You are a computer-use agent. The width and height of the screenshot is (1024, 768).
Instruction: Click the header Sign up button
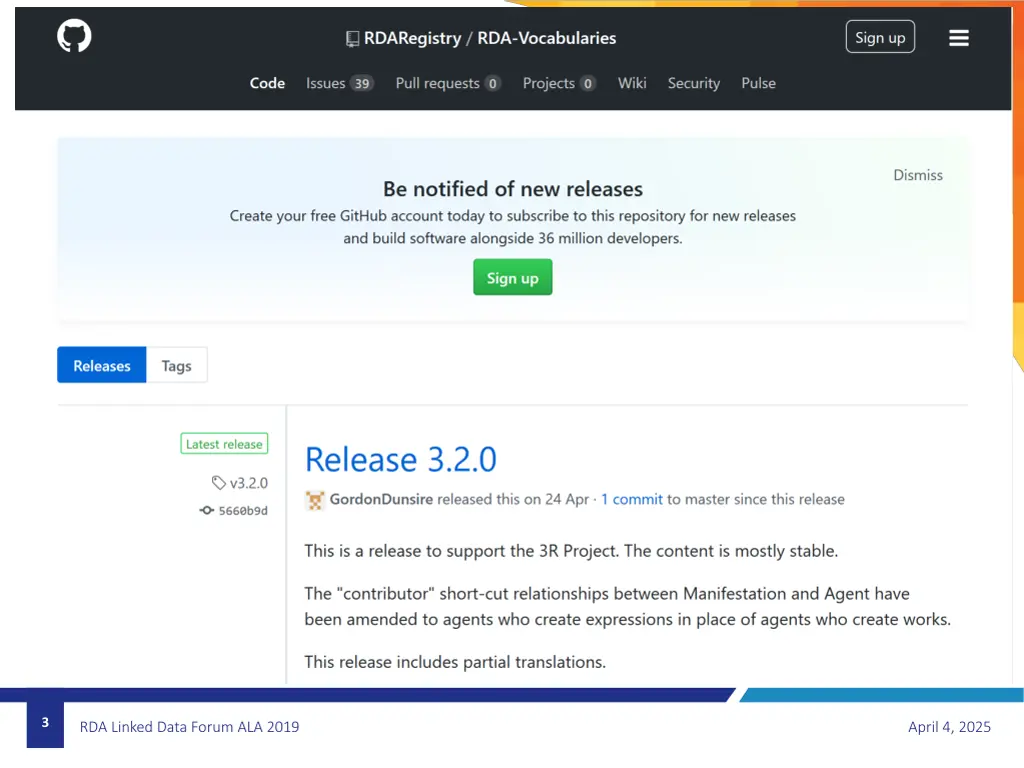point(880,37)
